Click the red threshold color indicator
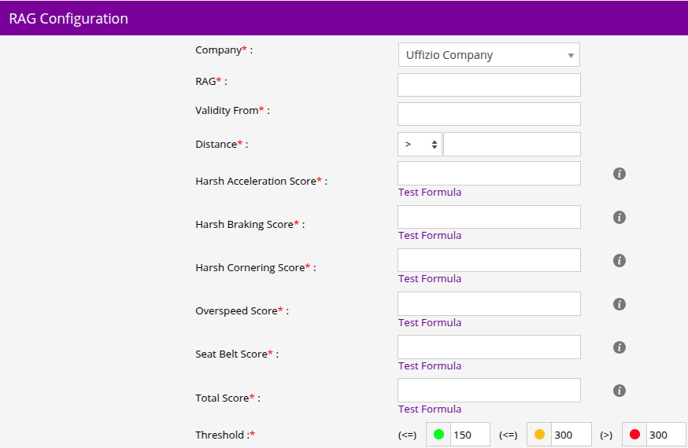The height and width of the screenshot is (448, 688). click(635, 435)
